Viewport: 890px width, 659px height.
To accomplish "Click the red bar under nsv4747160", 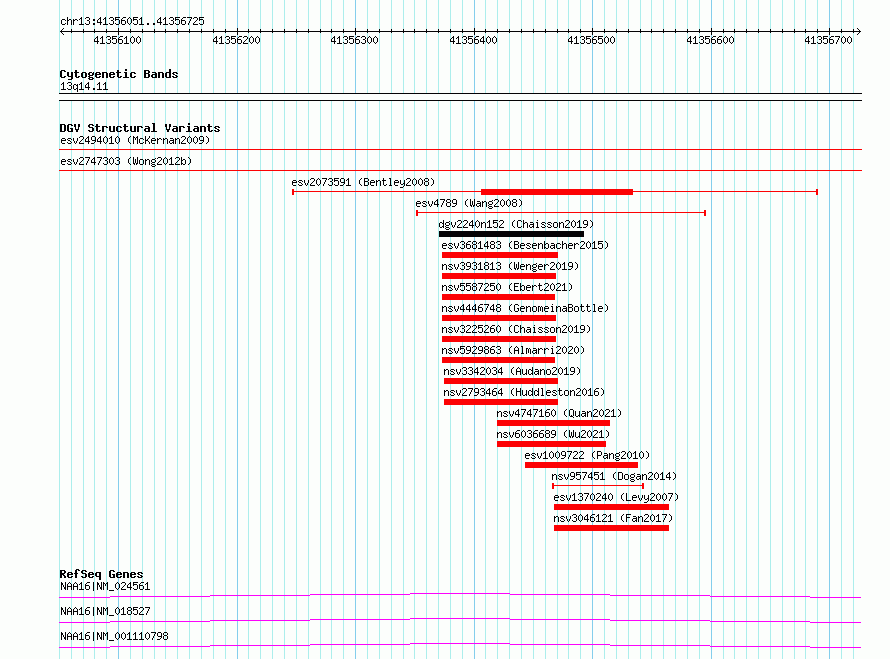I will [553, 423].
